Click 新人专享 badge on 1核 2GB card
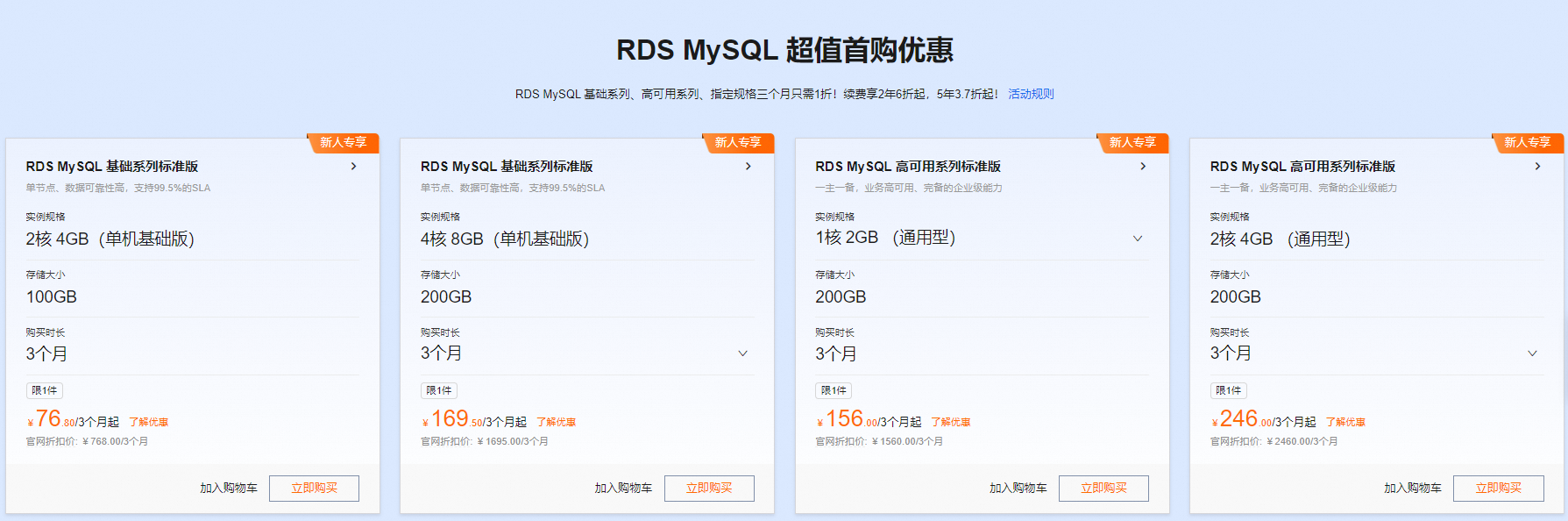The width and height of the screenshot is (1568, 521). (x=1132, y=142)
